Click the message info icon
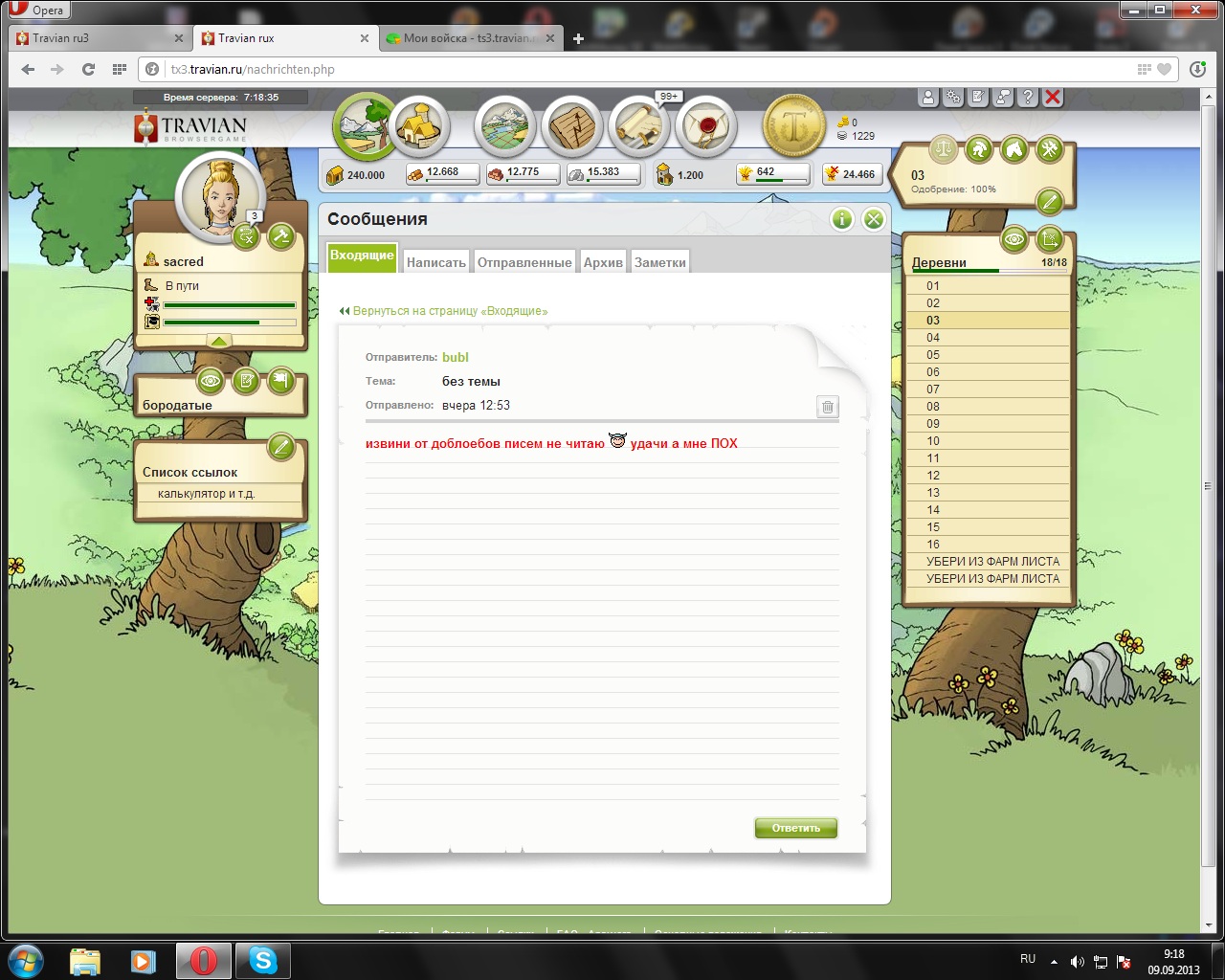This screenshot has width=1225, height=980. 841,219
